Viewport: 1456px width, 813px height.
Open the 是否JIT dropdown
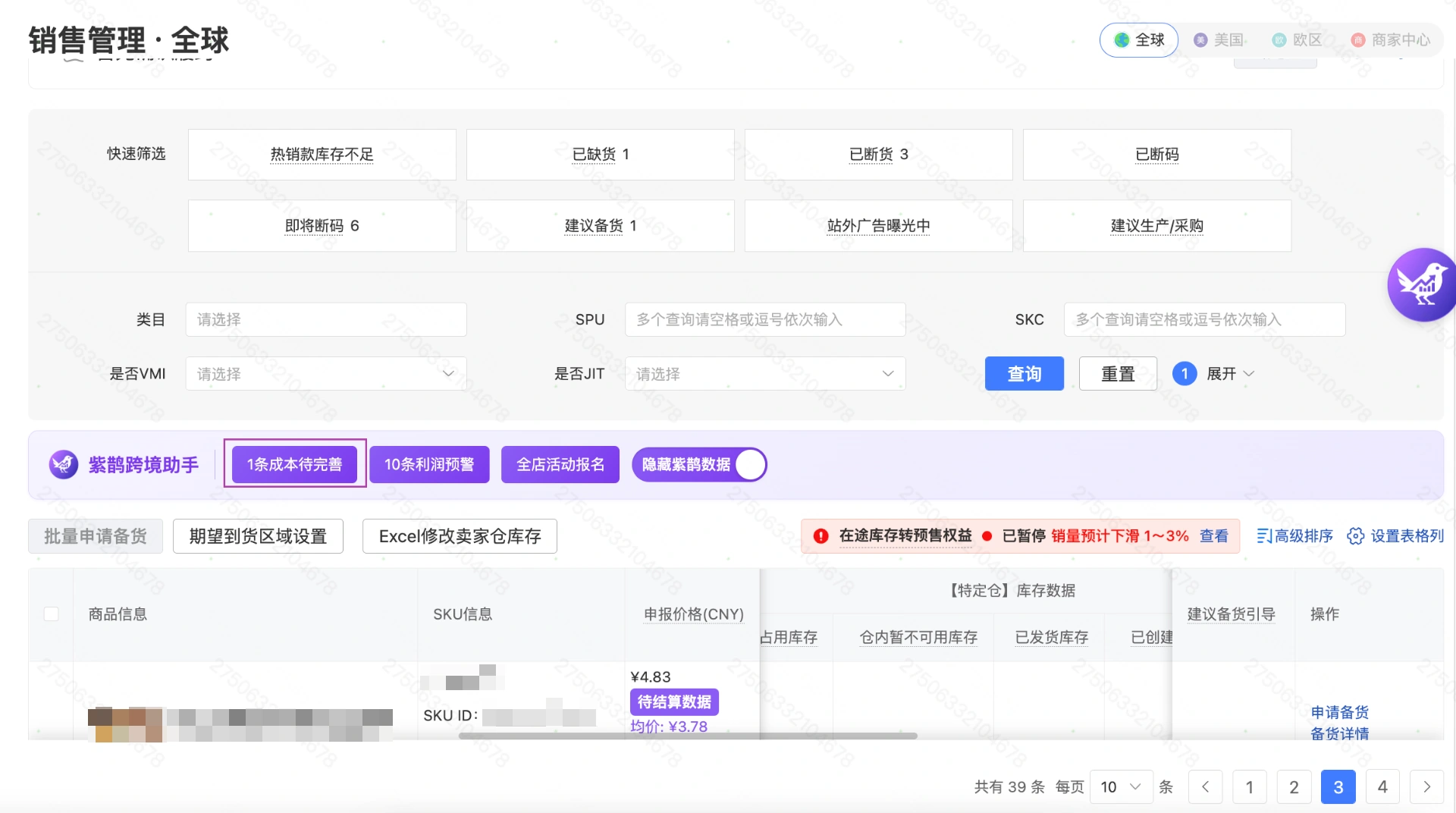click(765, 374)
